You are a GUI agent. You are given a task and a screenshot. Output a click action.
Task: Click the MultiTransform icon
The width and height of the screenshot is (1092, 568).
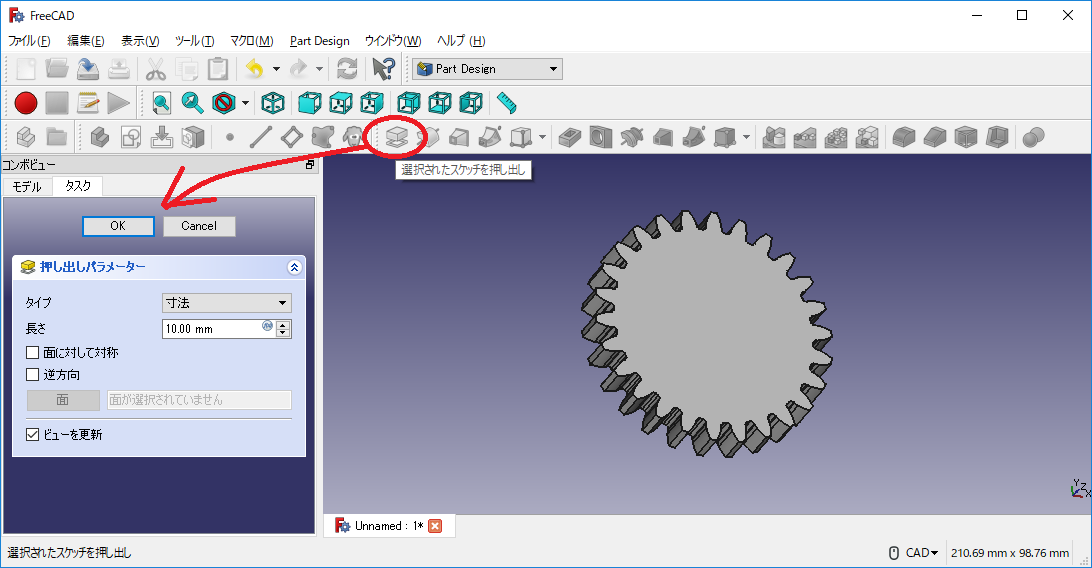[867, 137]
